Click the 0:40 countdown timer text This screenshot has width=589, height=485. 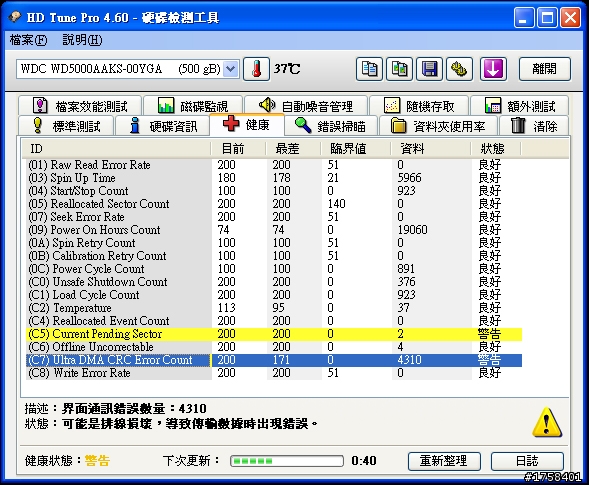coord(364,461)
